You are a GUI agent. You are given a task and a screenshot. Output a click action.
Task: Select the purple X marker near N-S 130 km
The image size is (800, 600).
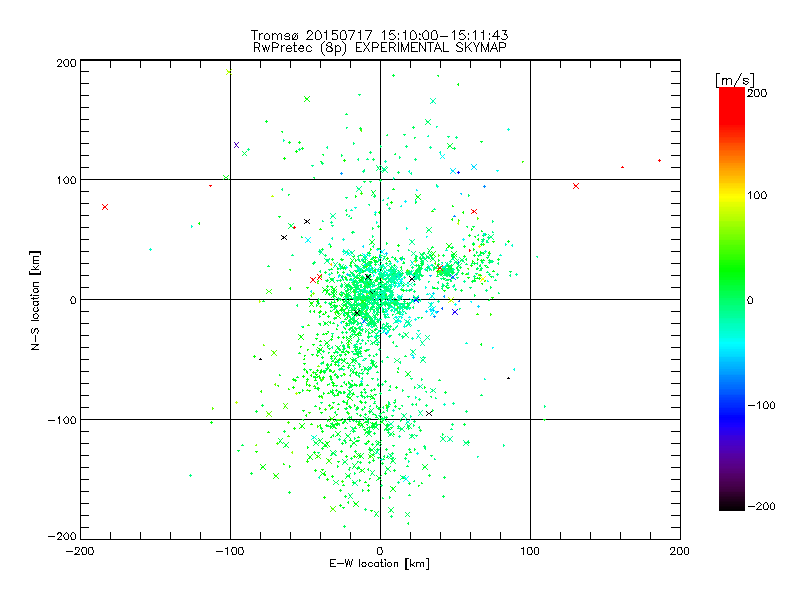pyautogui.click(x=236, y=145)
